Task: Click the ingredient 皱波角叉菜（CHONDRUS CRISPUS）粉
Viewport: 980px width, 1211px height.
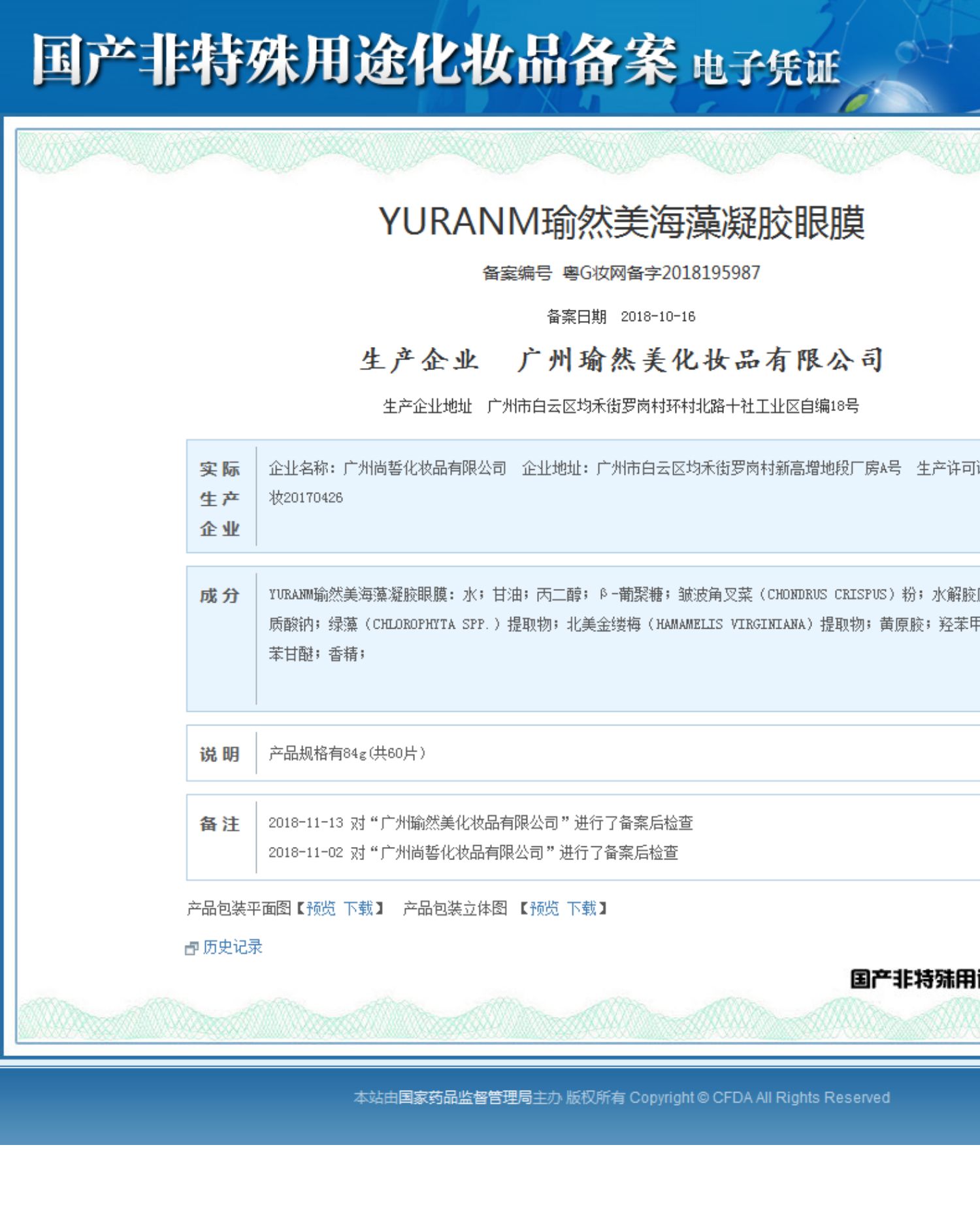Action: tap(798, 595)
